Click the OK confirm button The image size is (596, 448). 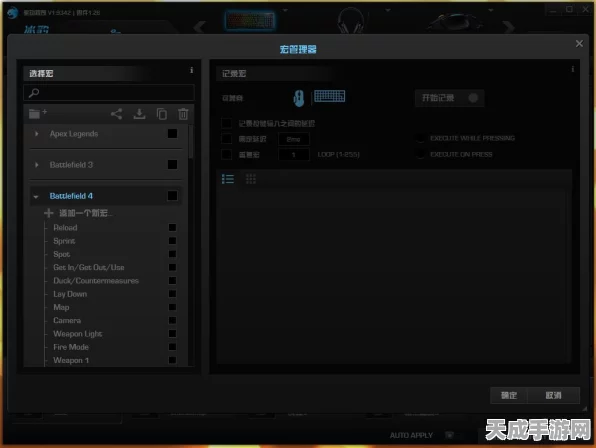pos(509,395)
